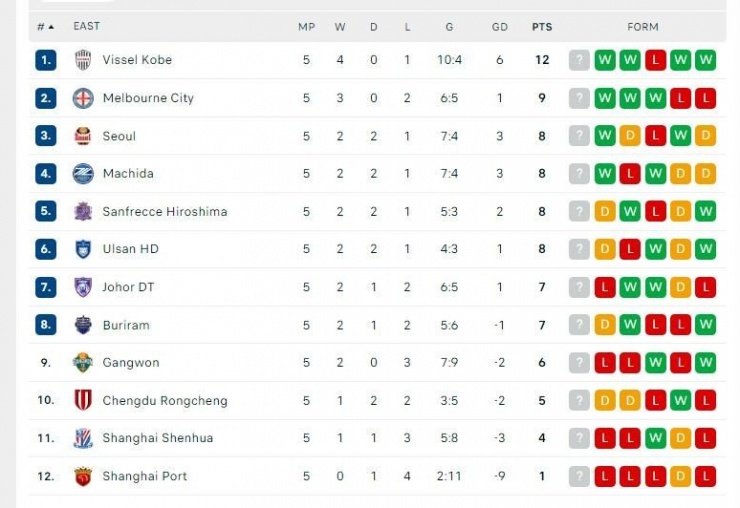Click the Shanghai Port club crest
The width and height of the screenshot is (740, 508).
(x=83, y=476)
